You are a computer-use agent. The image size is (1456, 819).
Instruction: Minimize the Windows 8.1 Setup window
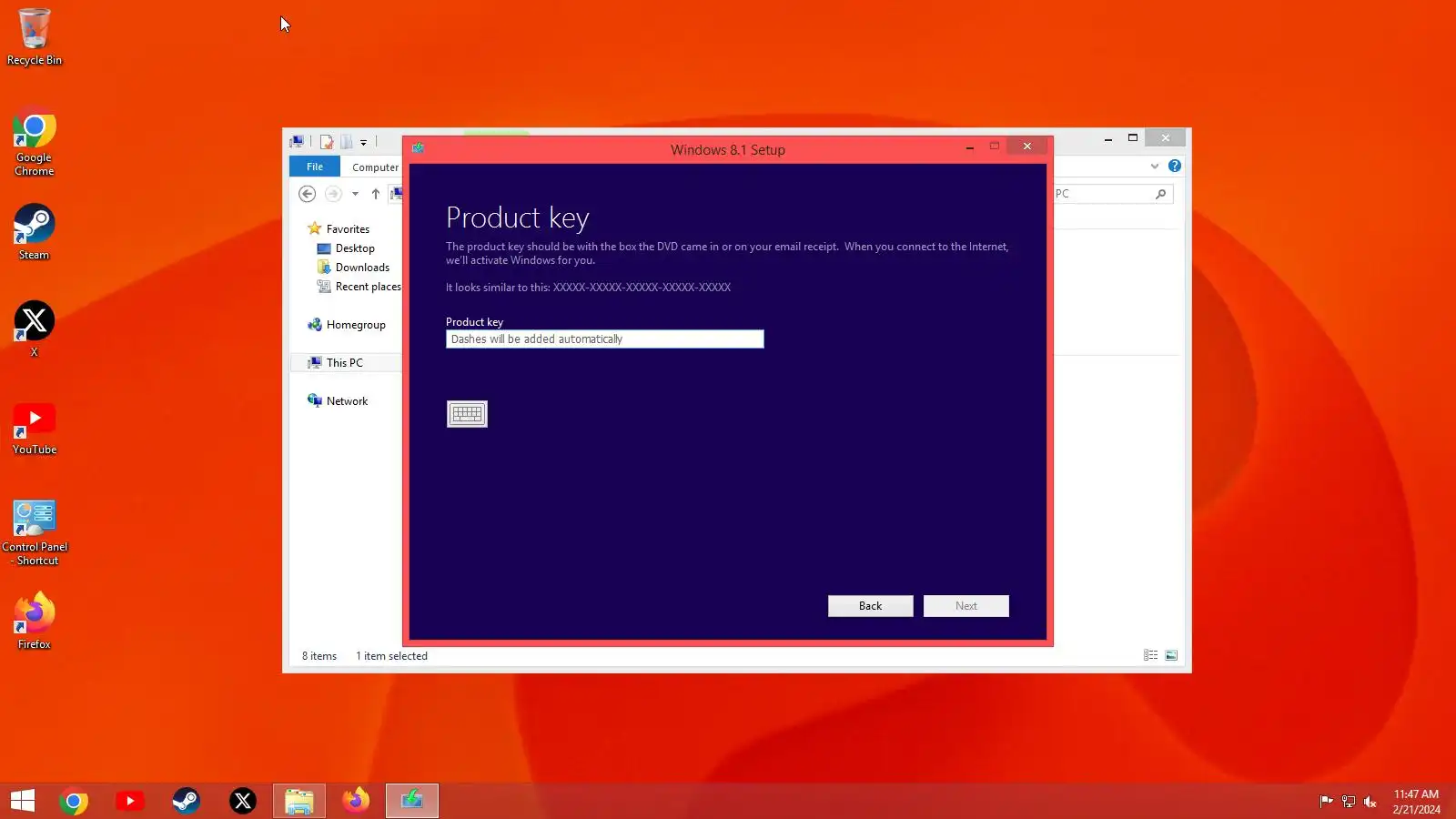tap(970, 147)
